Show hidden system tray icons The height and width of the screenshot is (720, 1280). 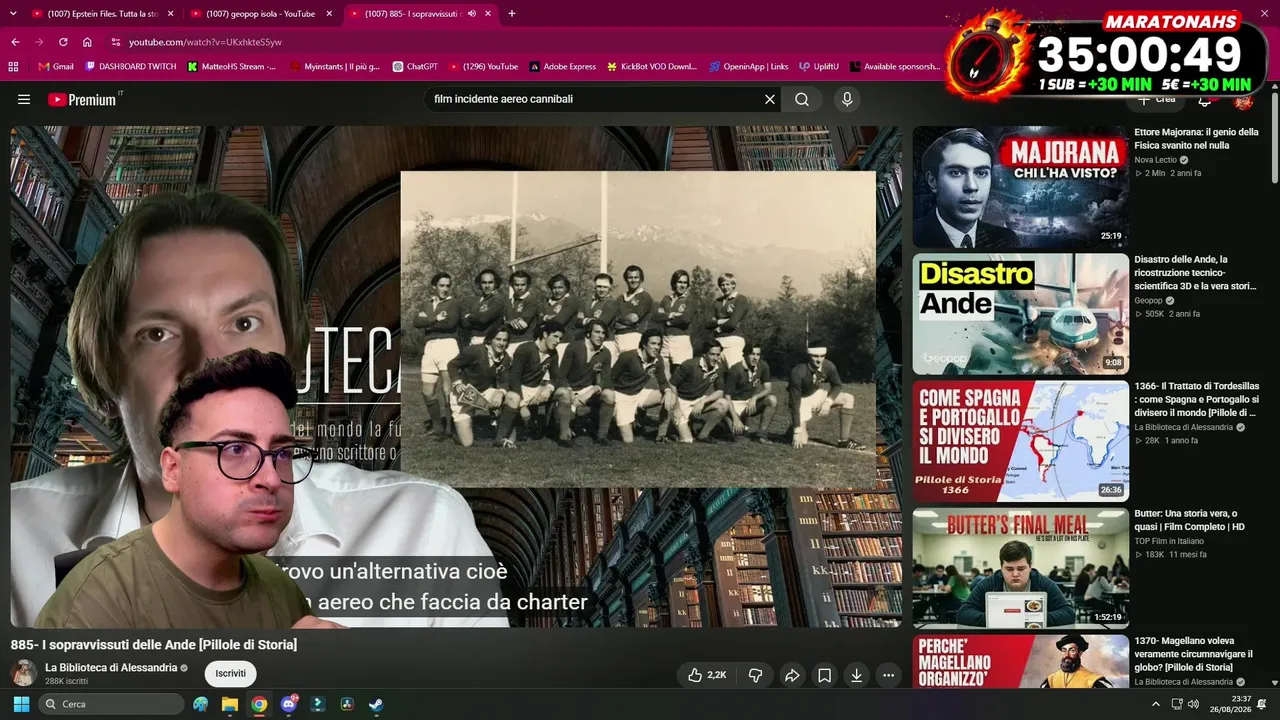tap(1156, 704)
